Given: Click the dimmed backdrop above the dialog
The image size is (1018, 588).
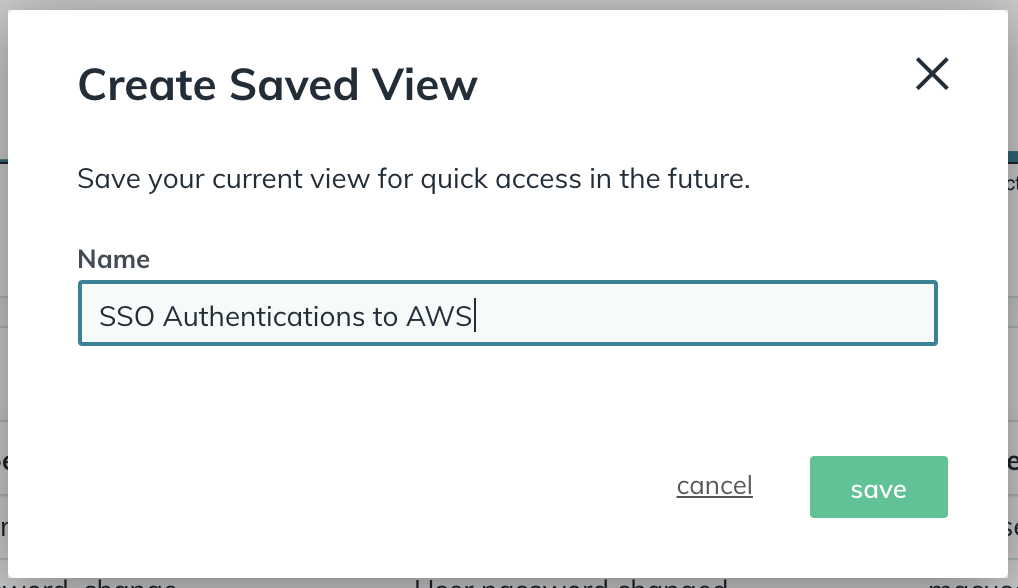Looking at the screenshot, I should tap(500, 4).
